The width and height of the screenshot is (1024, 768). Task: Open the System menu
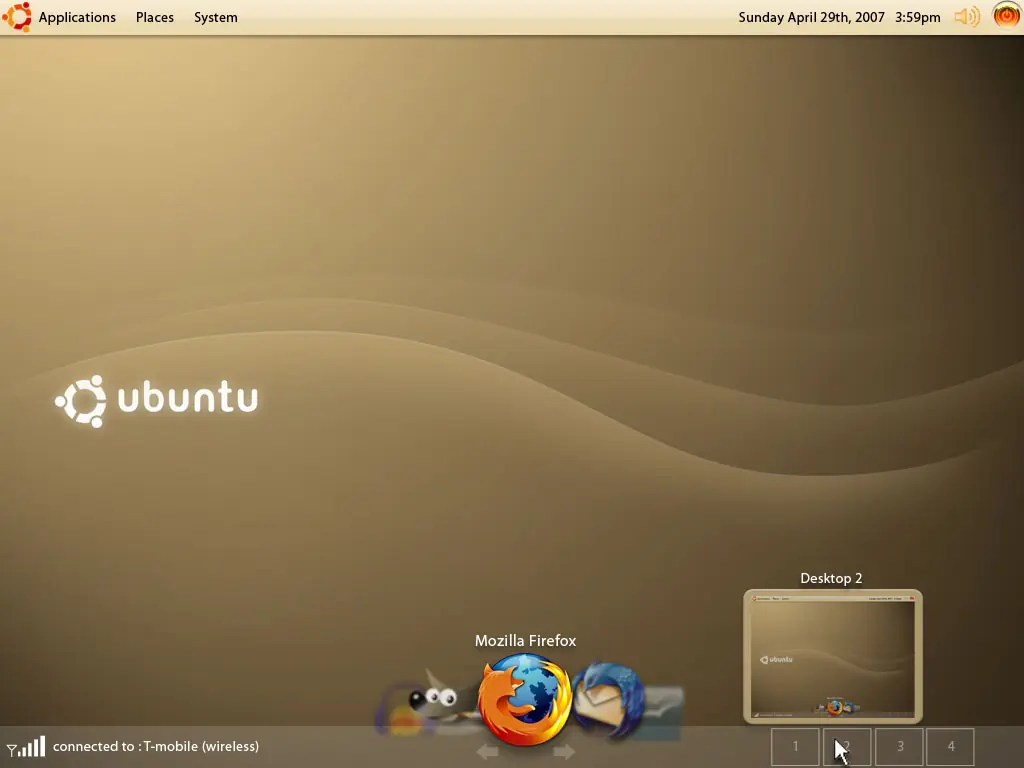point(215,17)
